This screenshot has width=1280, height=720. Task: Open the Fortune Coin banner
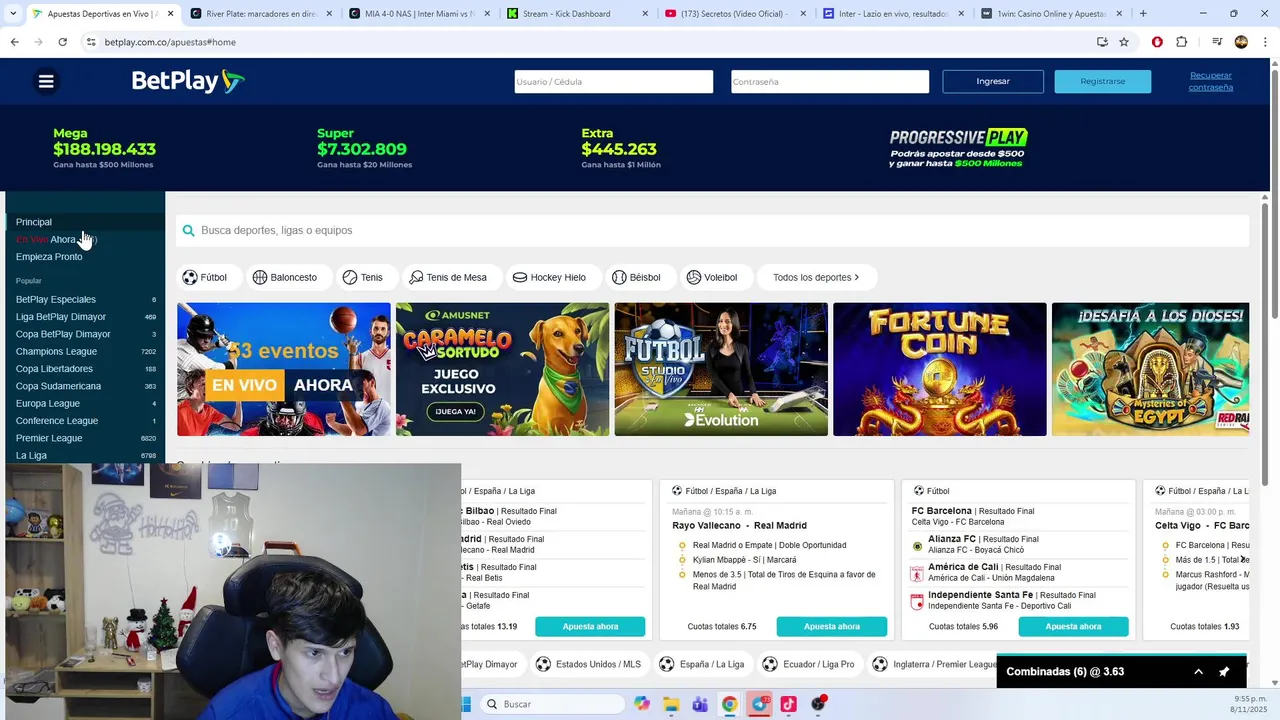[x=940, y=369]
